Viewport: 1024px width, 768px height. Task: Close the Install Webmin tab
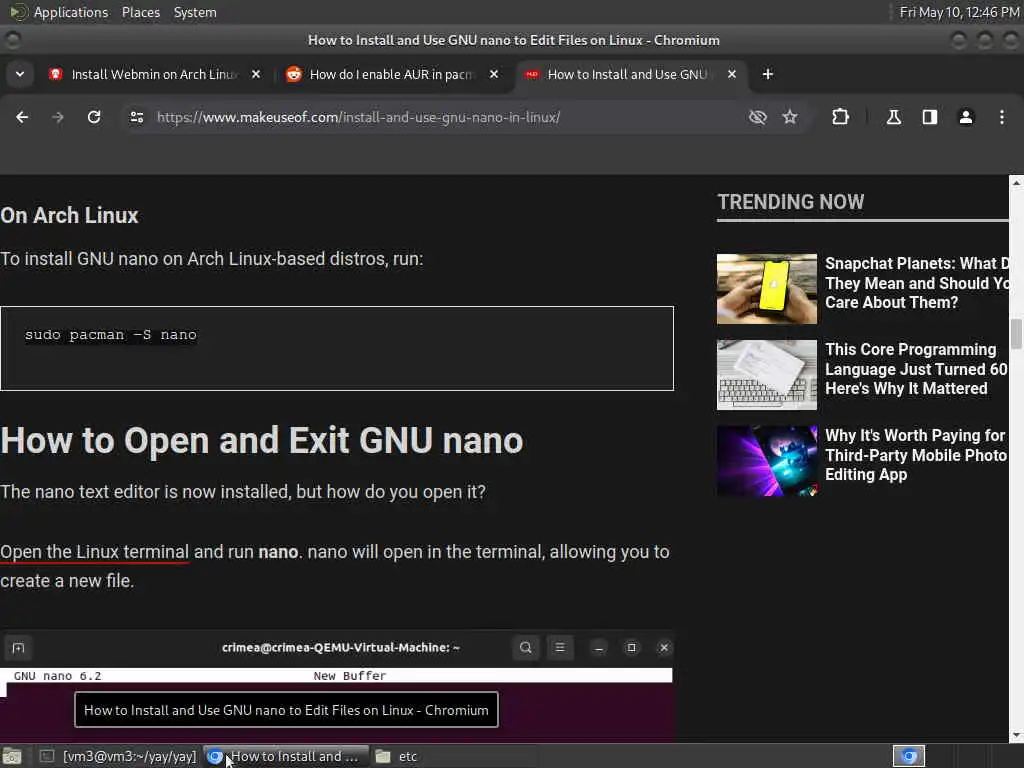pos(256,74)
